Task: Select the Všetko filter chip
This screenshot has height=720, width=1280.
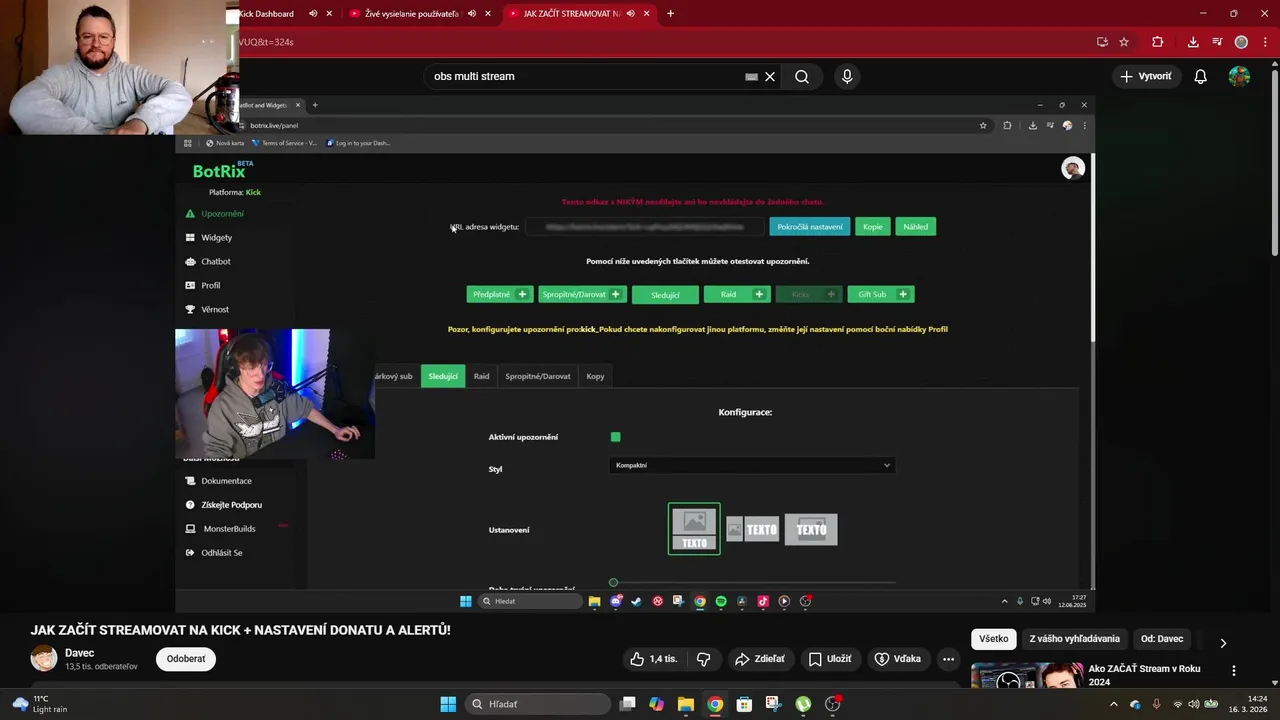Action: 994,639
